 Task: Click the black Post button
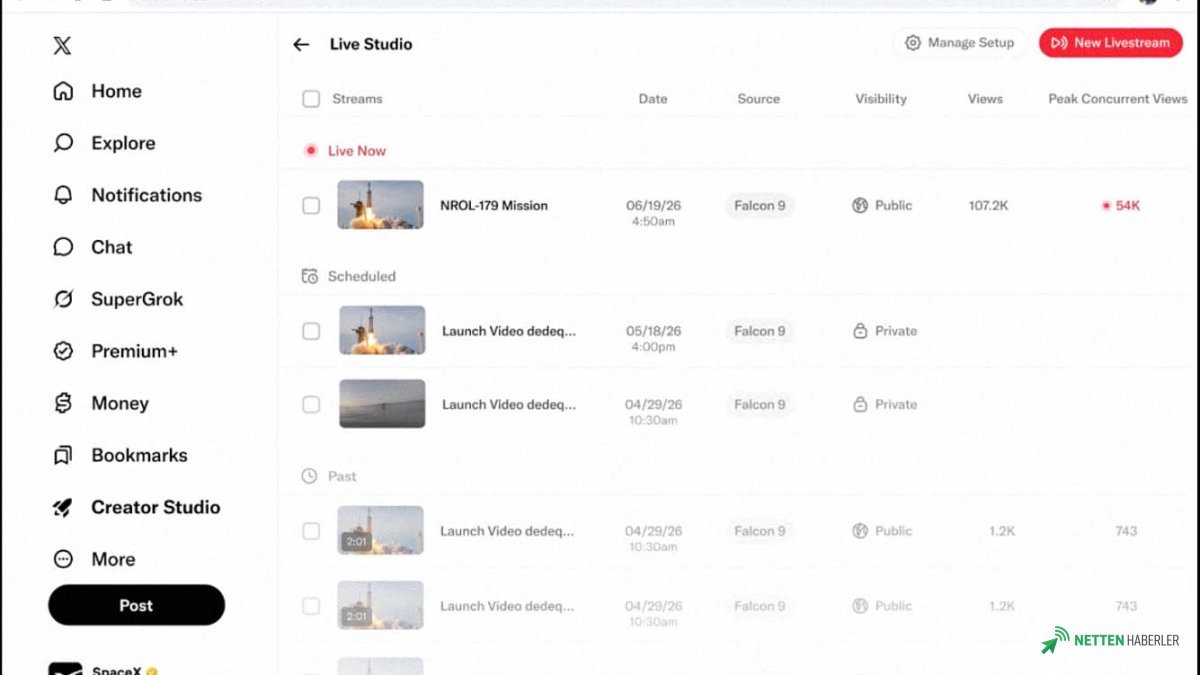(x=136, y=605)
